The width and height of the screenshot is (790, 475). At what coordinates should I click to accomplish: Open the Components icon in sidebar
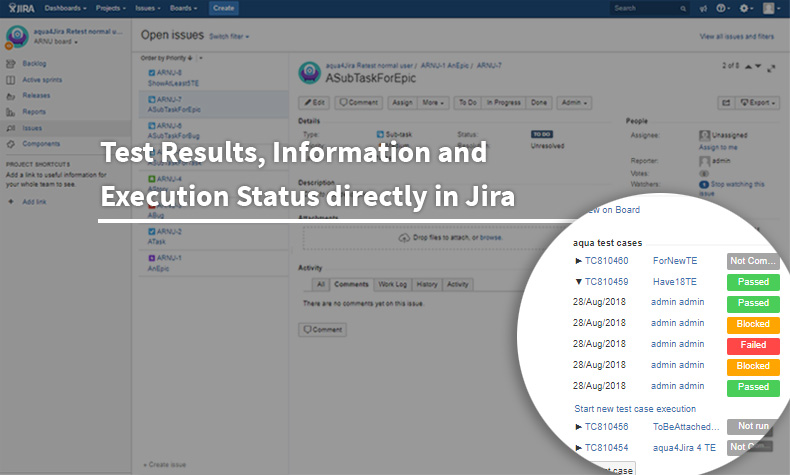[12, 143]
